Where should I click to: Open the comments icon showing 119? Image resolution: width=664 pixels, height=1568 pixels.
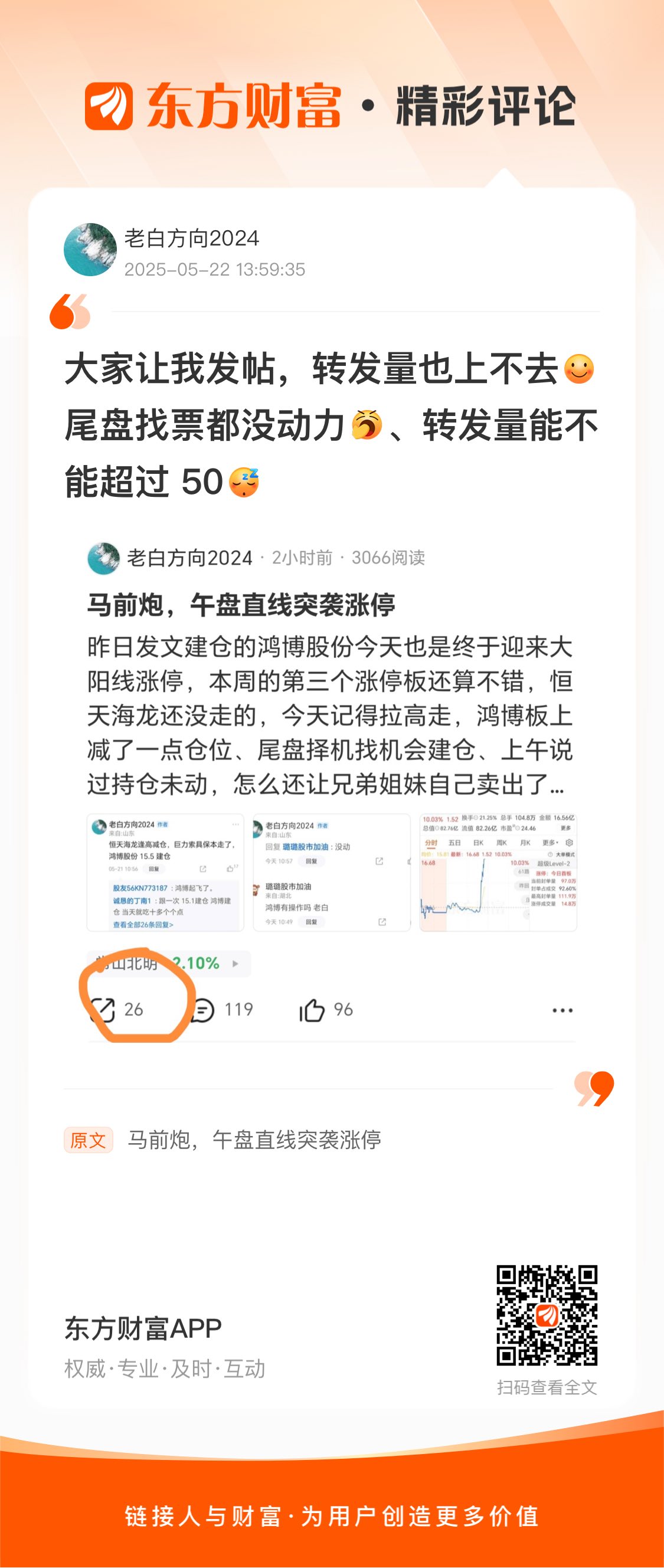pyautogui.click(x=202, y=1010)
